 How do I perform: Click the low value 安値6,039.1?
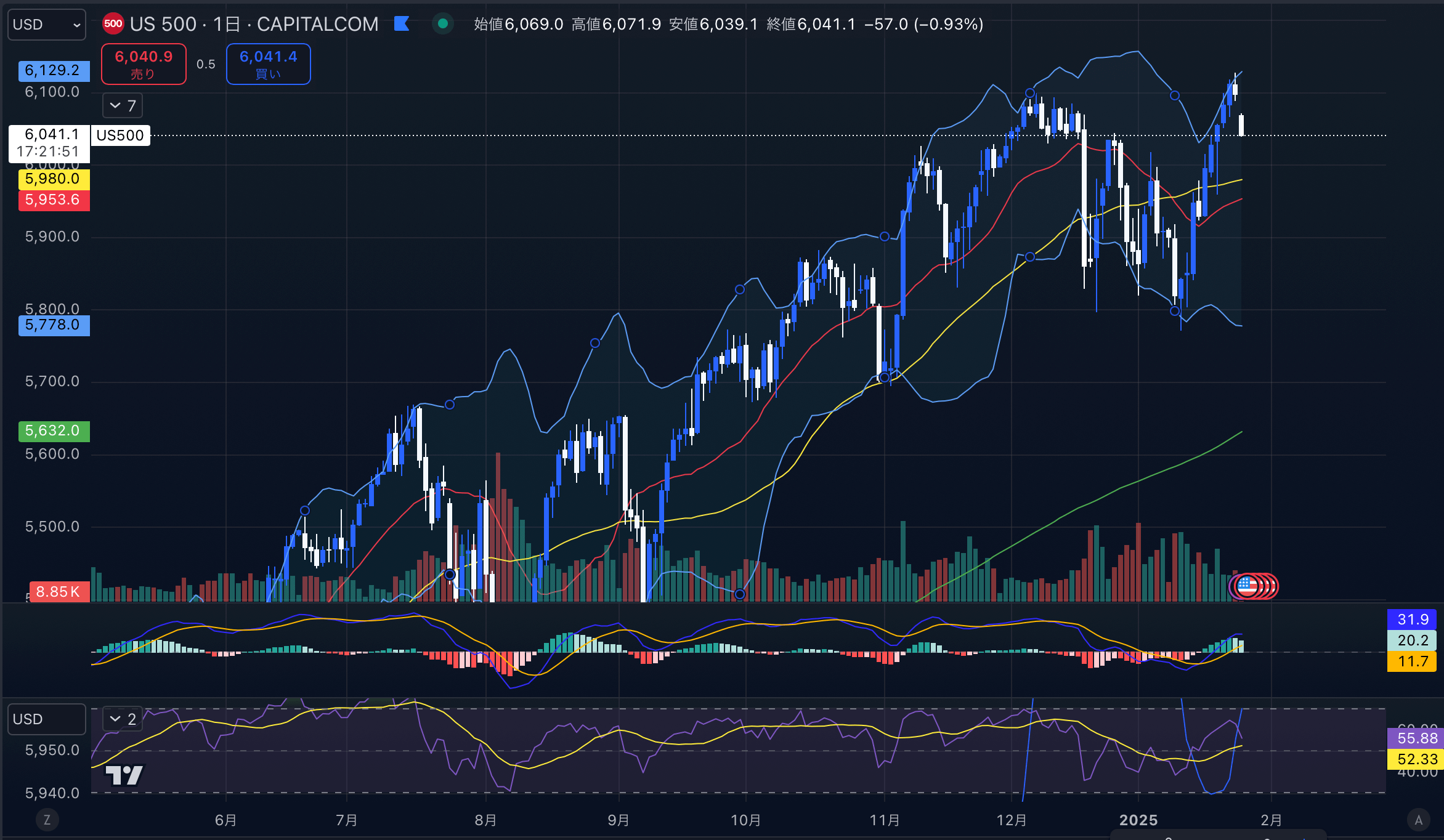[x=713, y=24]
